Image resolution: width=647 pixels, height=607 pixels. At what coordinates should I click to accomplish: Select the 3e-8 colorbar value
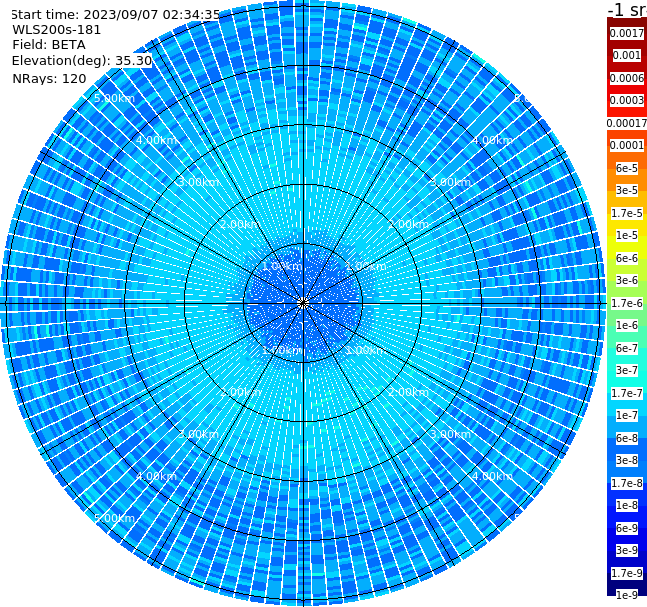(627, 460)
